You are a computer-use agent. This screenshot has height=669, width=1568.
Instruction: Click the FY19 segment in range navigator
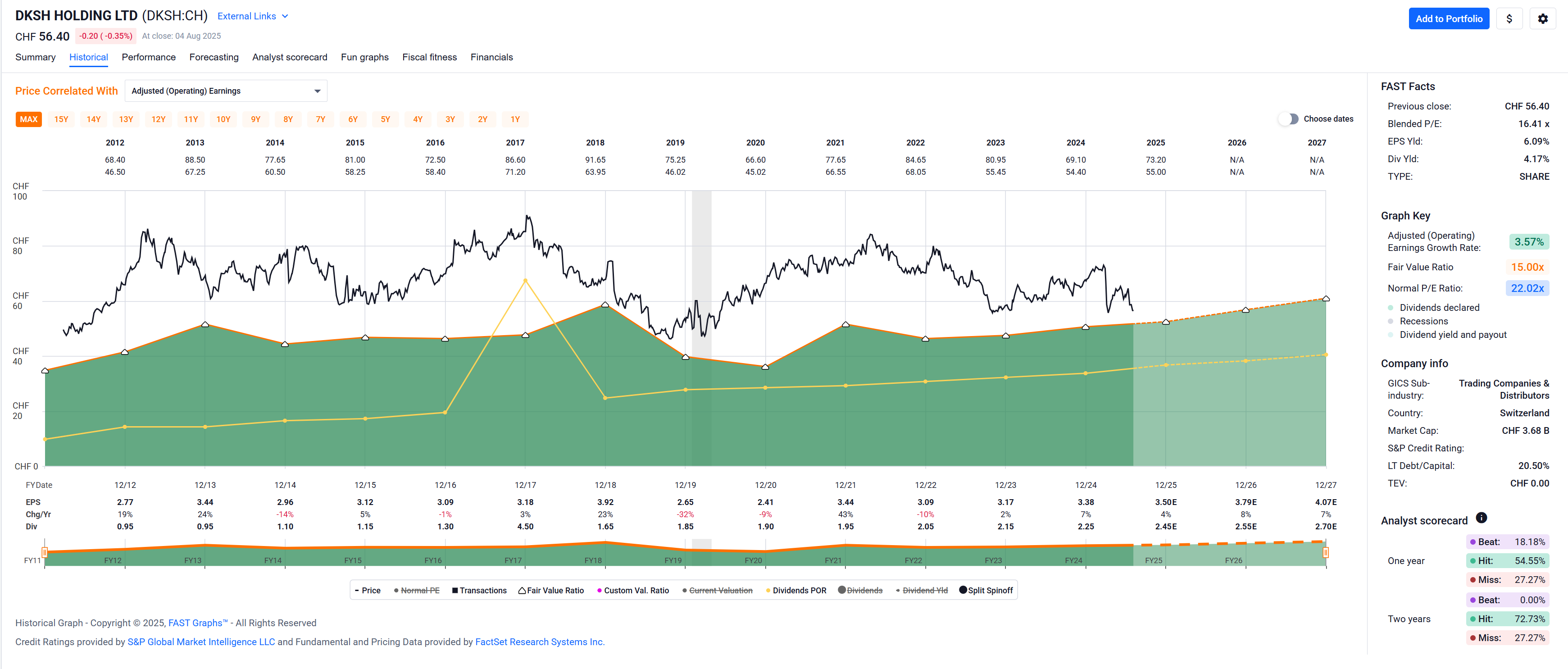673,560
